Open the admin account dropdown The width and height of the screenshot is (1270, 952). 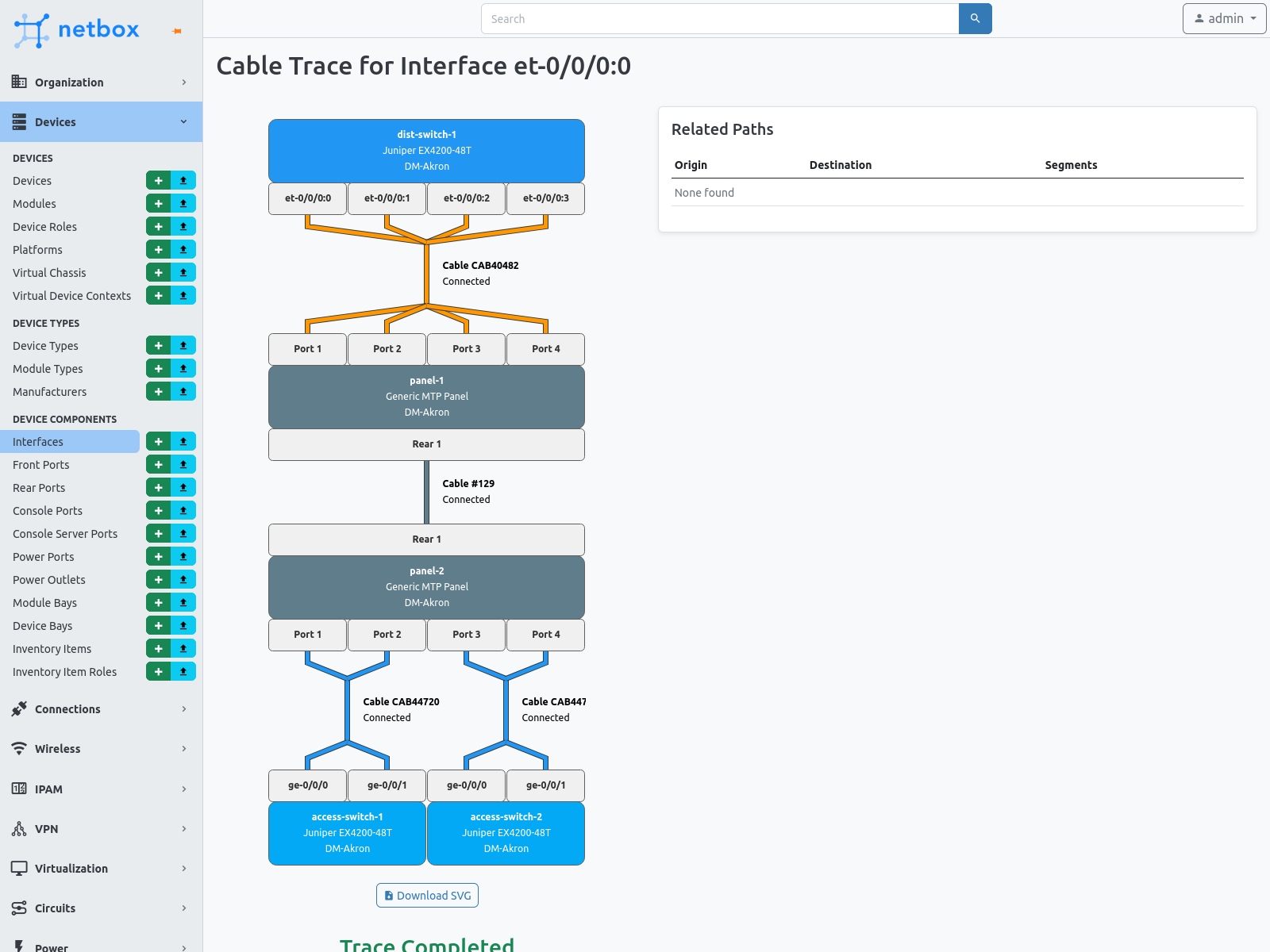click(1224, 18)
